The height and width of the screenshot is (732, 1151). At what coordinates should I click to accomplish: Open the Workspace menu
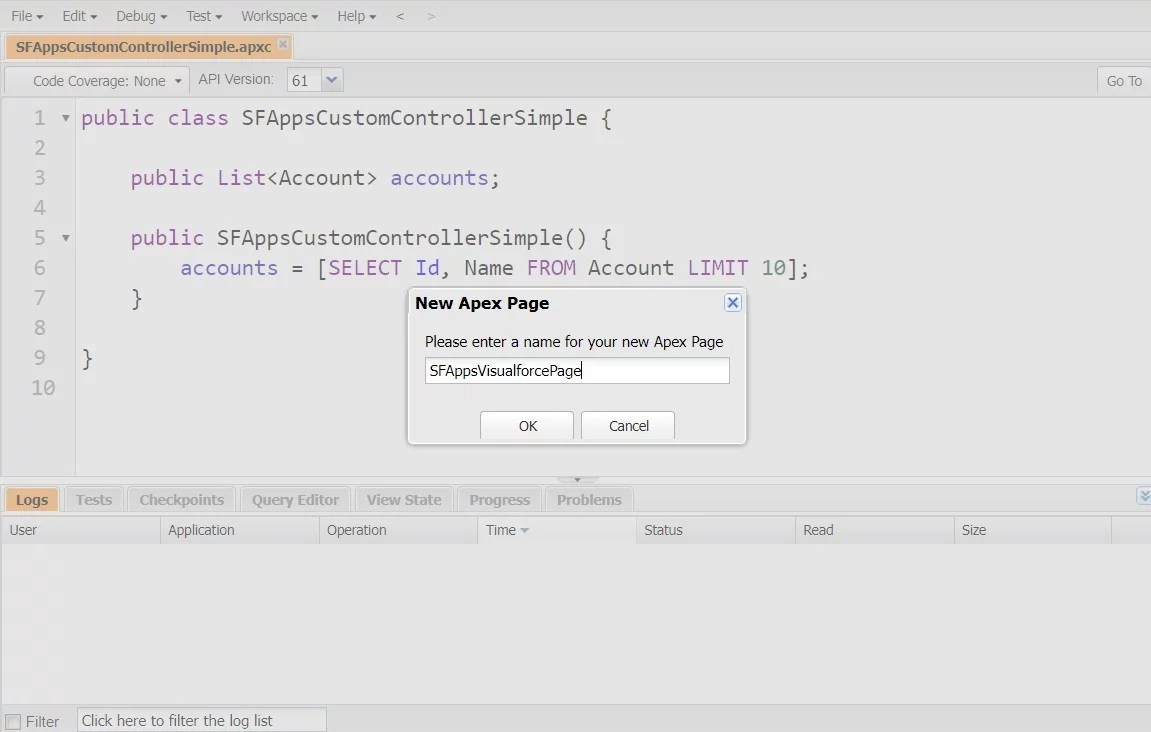coord(278,15)
